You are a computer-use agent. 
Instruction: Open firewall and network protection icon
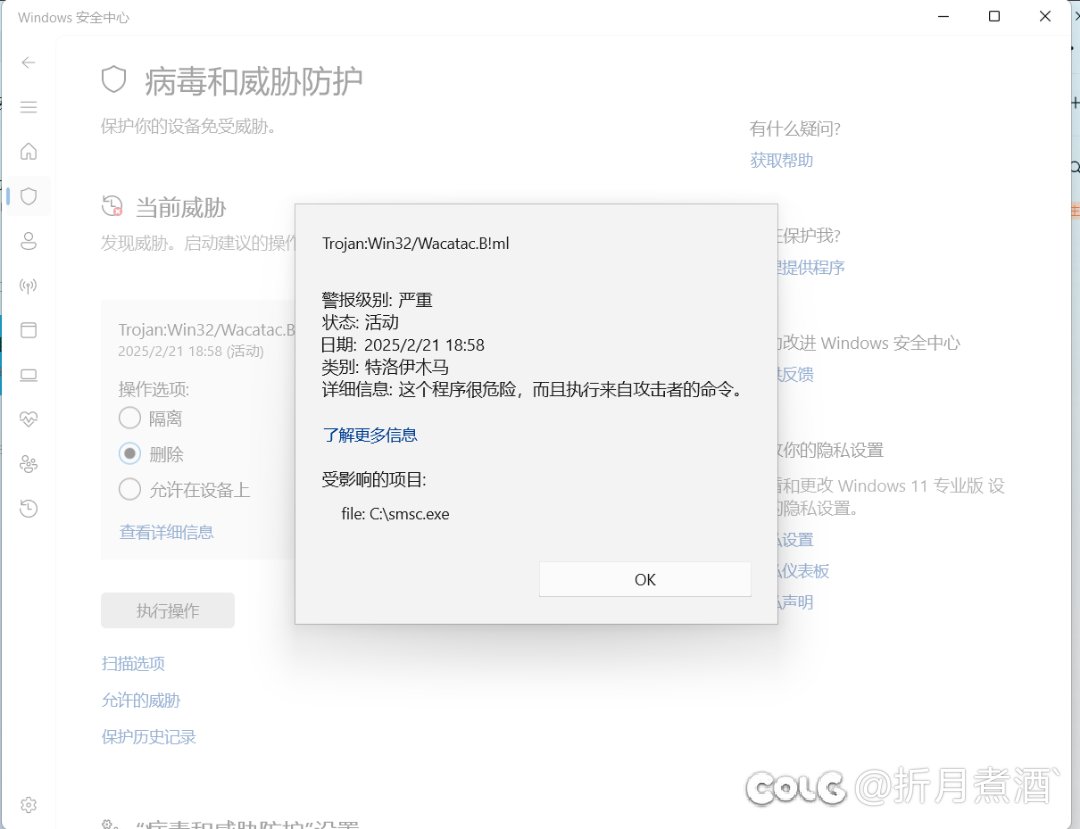(x=28, y=286)
